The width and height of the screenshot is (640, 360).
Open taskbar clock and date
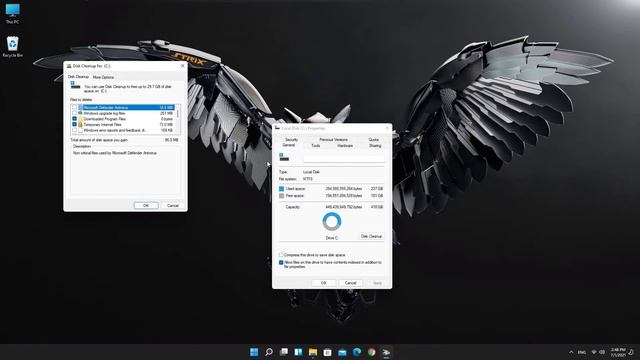[618, 352]
